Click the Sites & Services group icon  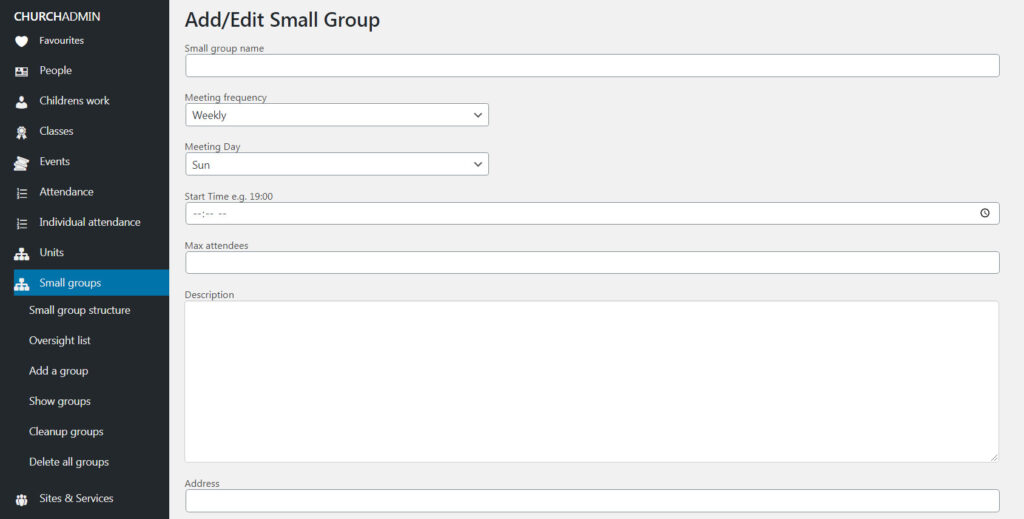[x=21, y=499]
